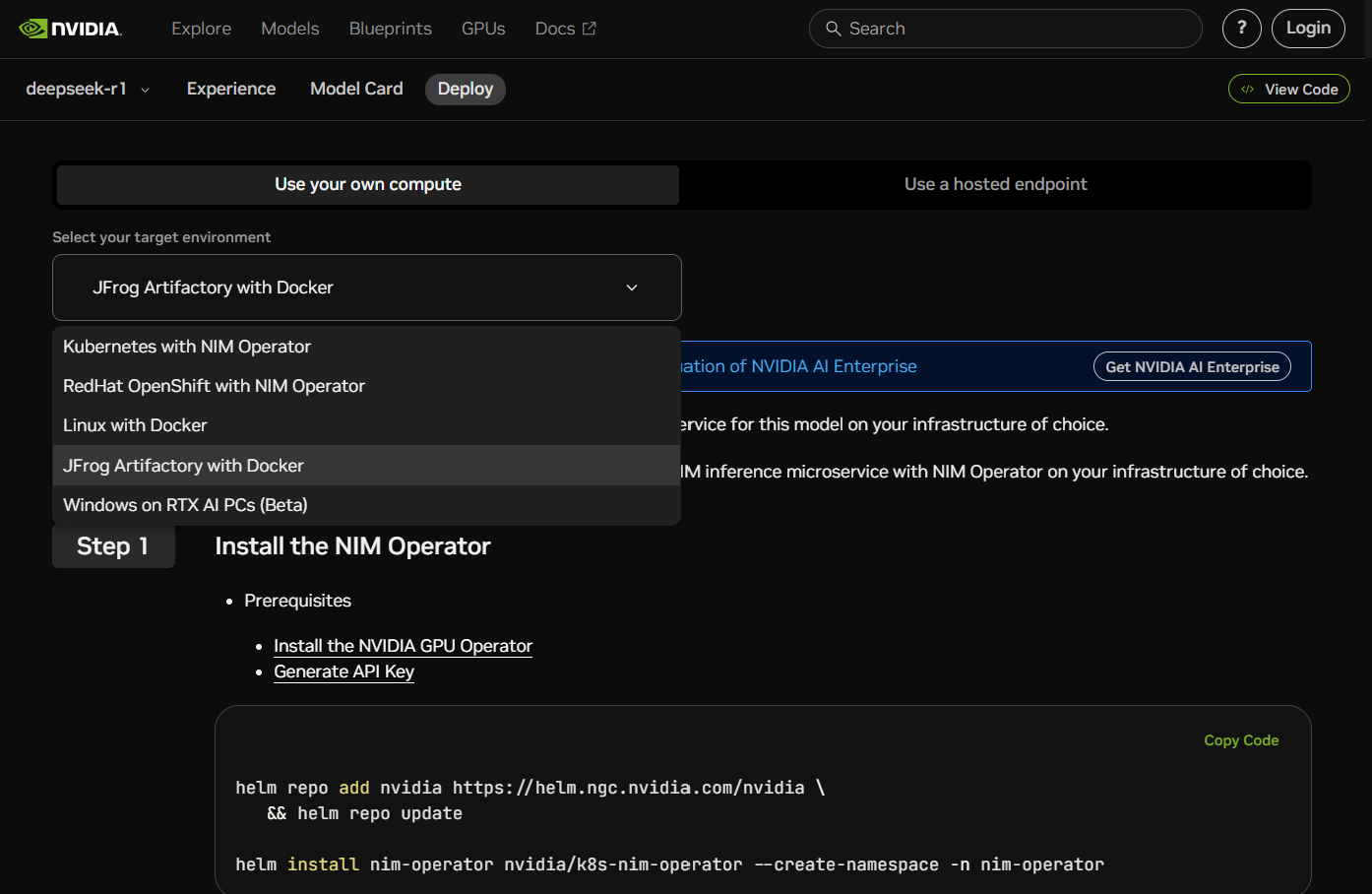Select Use your own compute tab

(x=368, y=184)
